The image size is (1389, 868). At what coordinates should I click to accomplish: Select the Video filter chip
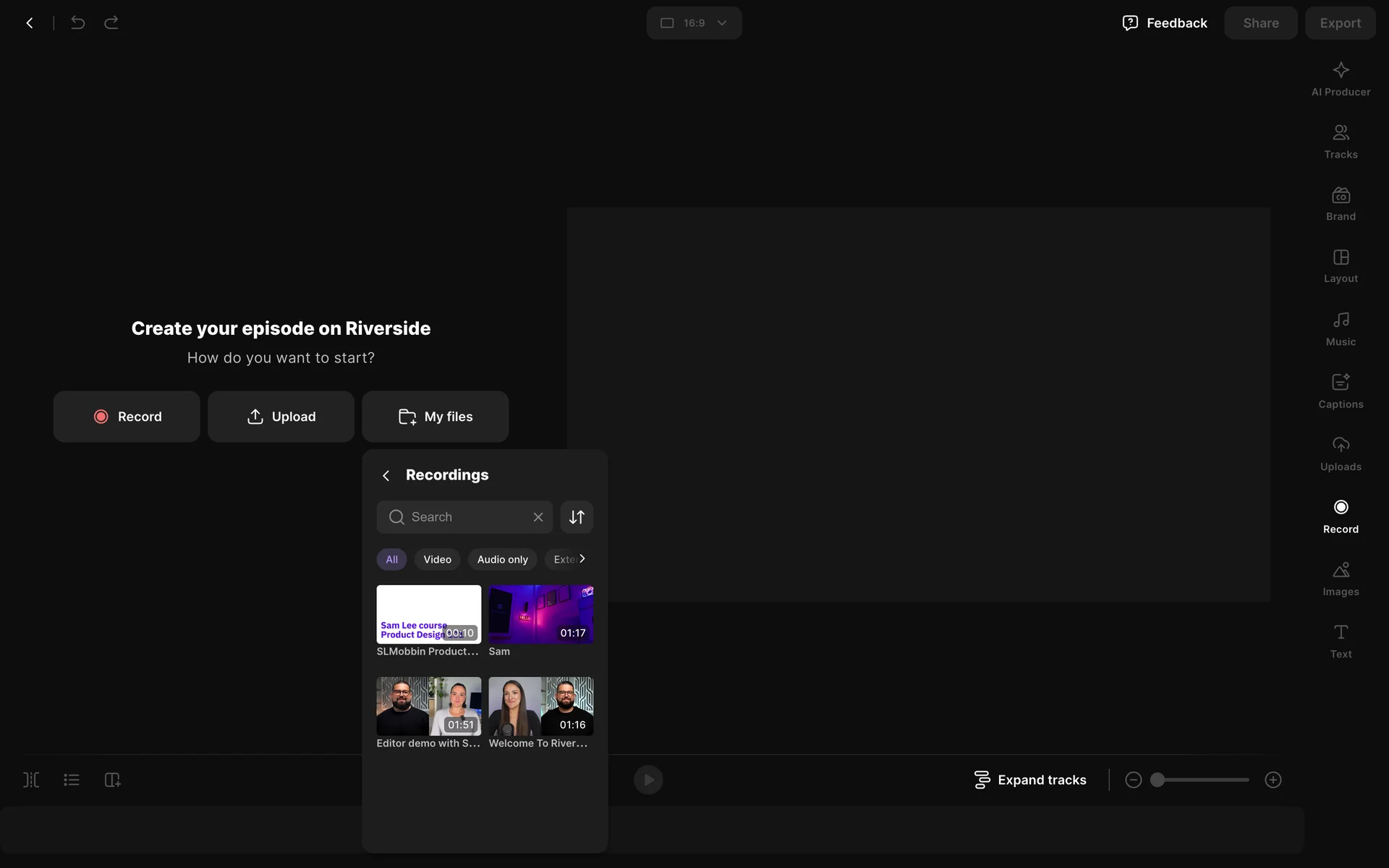point(437,559)
